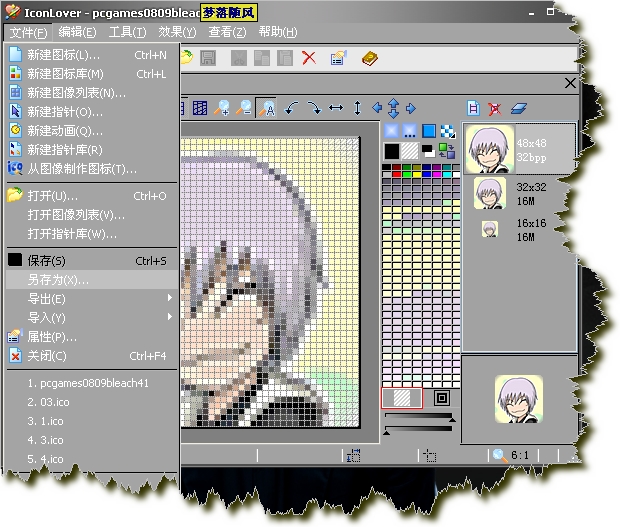
Task: Select the checkered transparency mode icon
Action: click(448, 131)
